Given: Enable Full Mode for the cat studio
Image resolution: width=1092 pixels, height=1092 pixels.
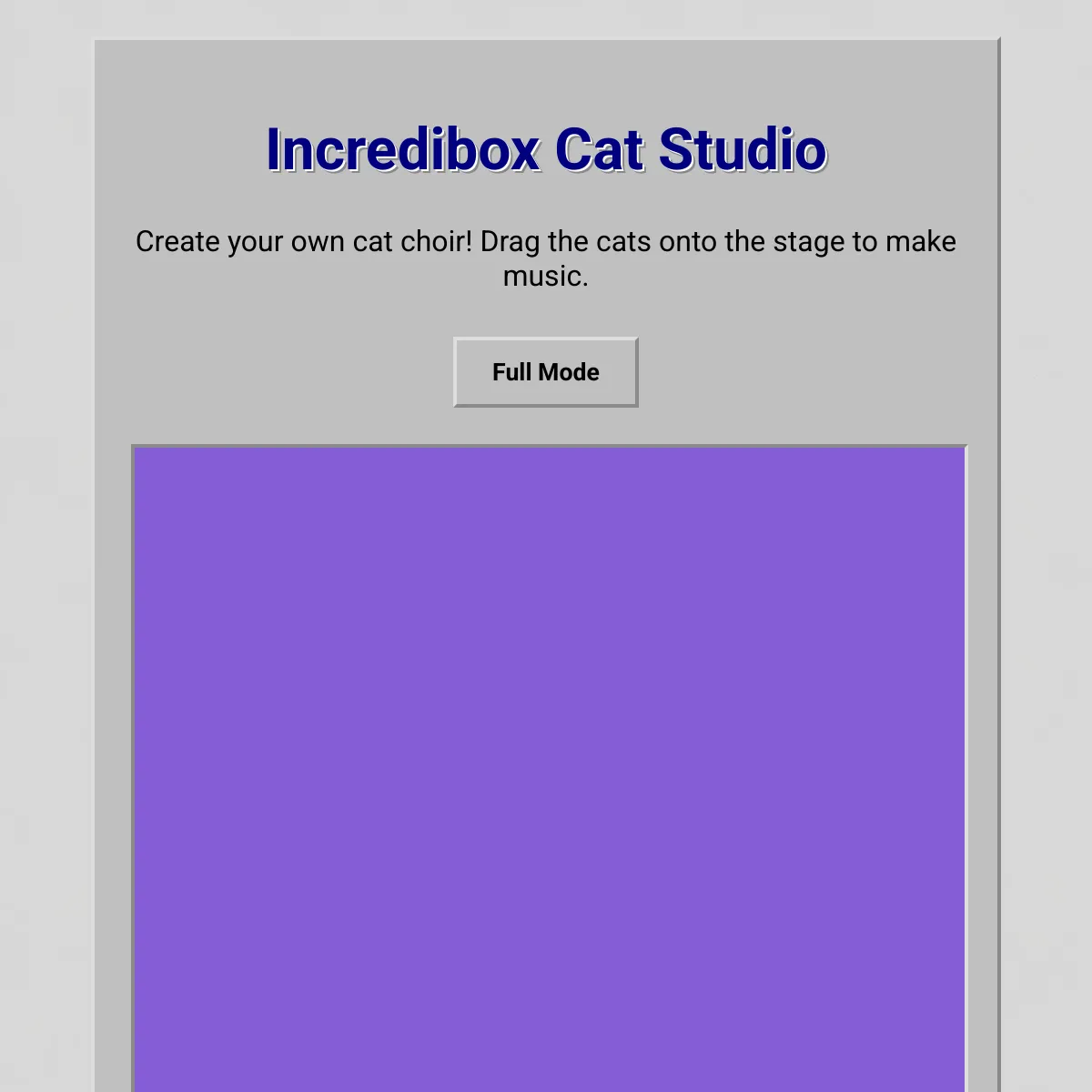Looking at the screenshot, I should click(x=545, y=371).
